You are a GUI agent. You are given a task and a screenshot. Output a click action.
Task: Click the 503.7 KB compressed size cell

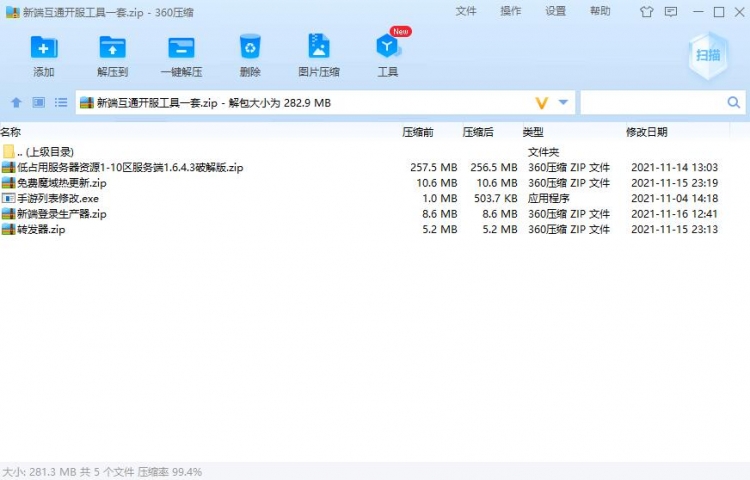point(496,198)
